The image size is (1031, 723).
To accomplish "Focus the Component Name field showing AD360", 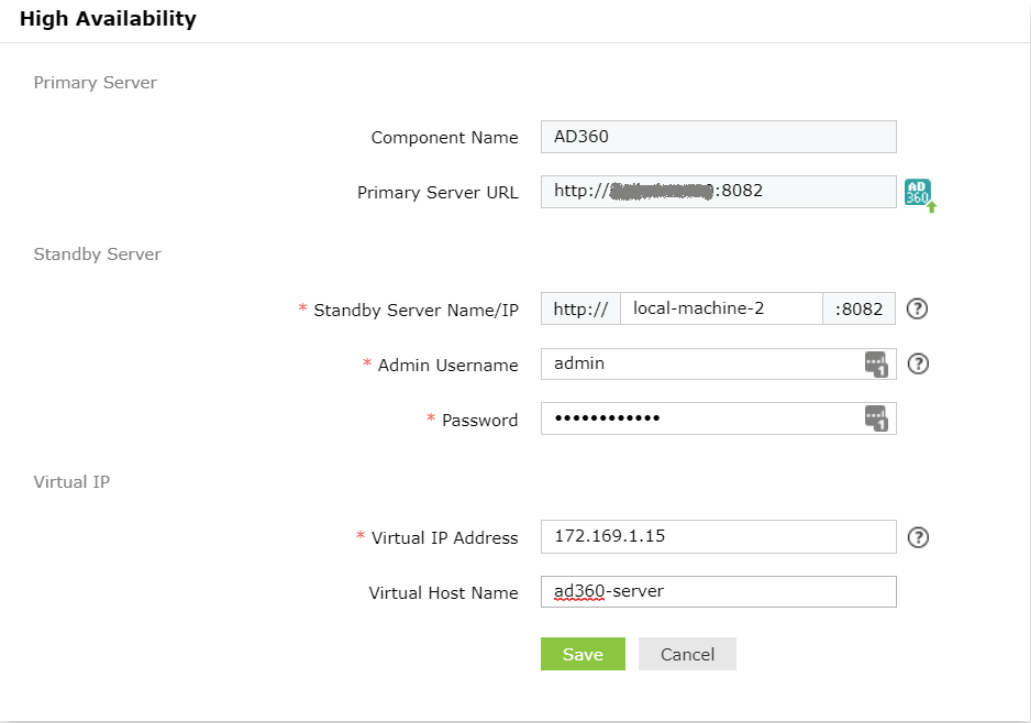I will pyautogui.click(x=719, y=137).
